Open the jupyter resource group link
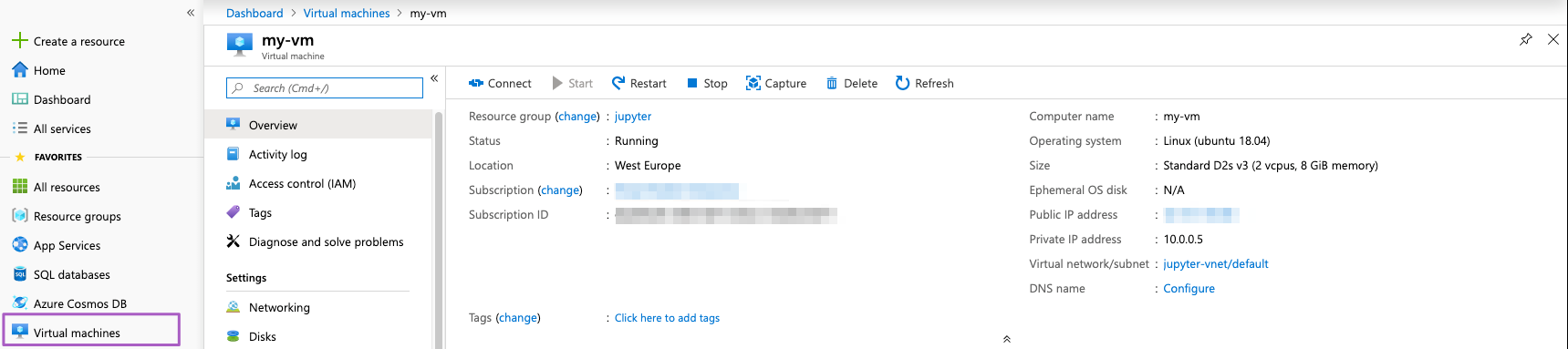This screenshot has height=349, width=1568. click(633, 117)
